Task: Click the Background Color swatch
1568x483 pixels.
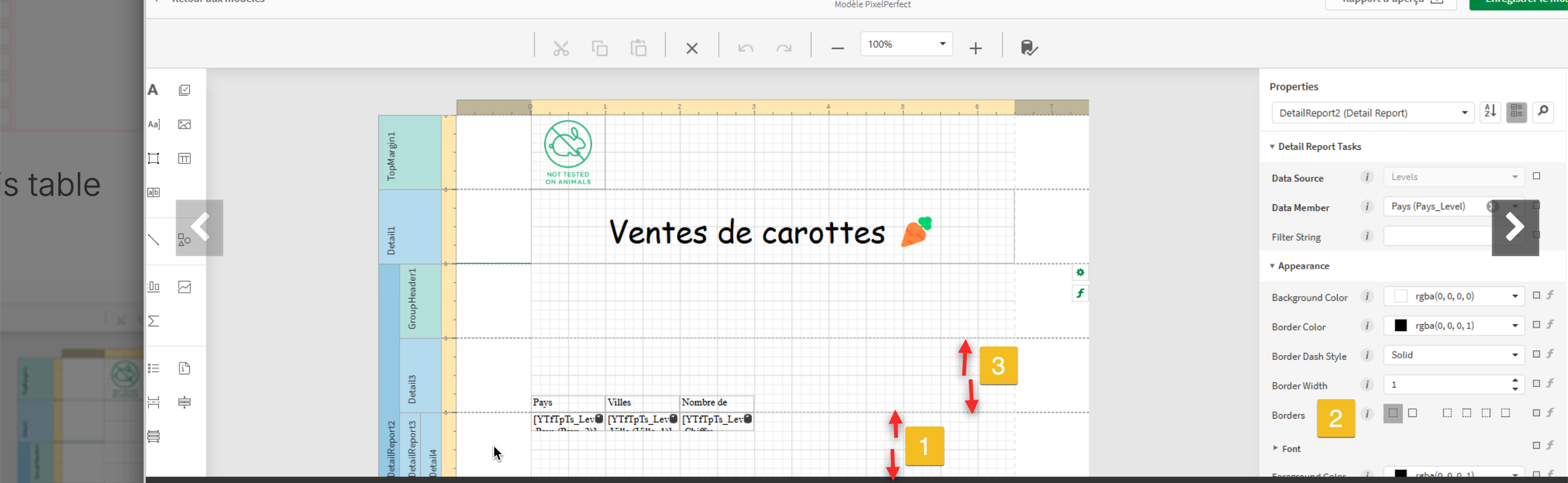Action: point(1401,296)
